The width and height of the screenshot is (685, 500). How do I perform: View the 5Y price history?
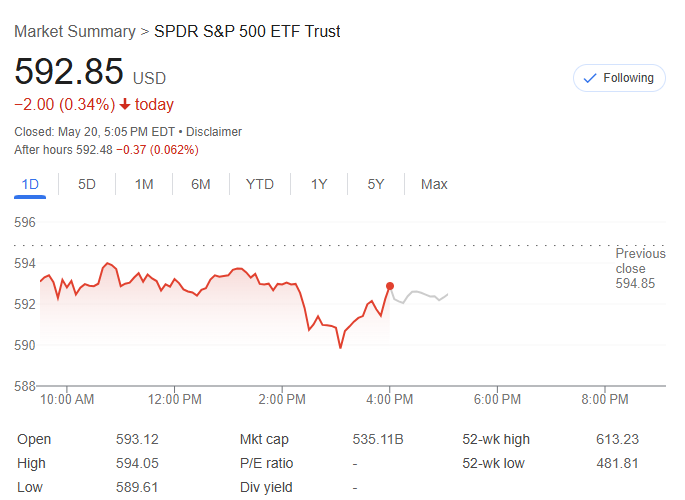(x=376, y=184)
